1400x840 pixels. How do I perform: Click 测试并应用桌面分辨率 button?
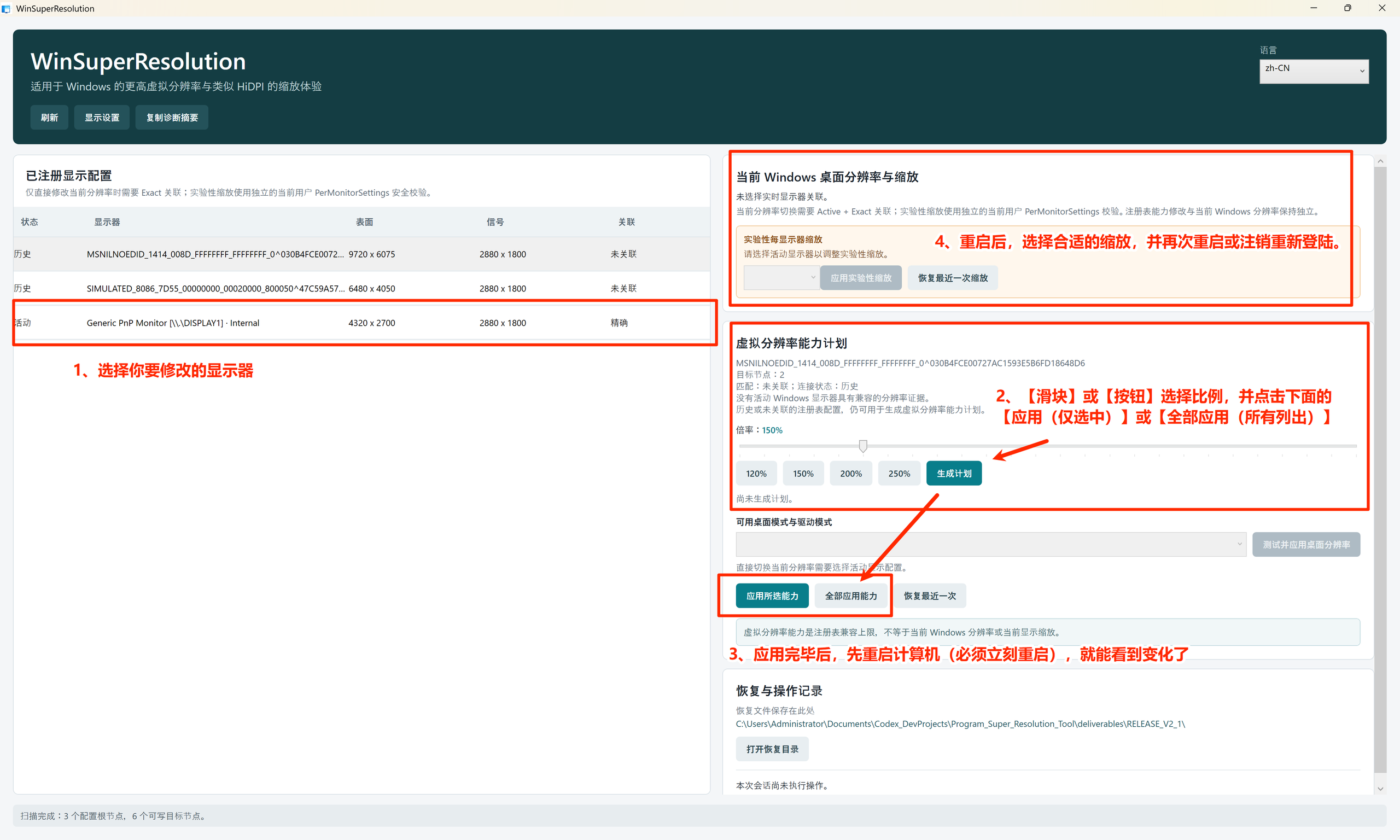[x=1306, y=544]
